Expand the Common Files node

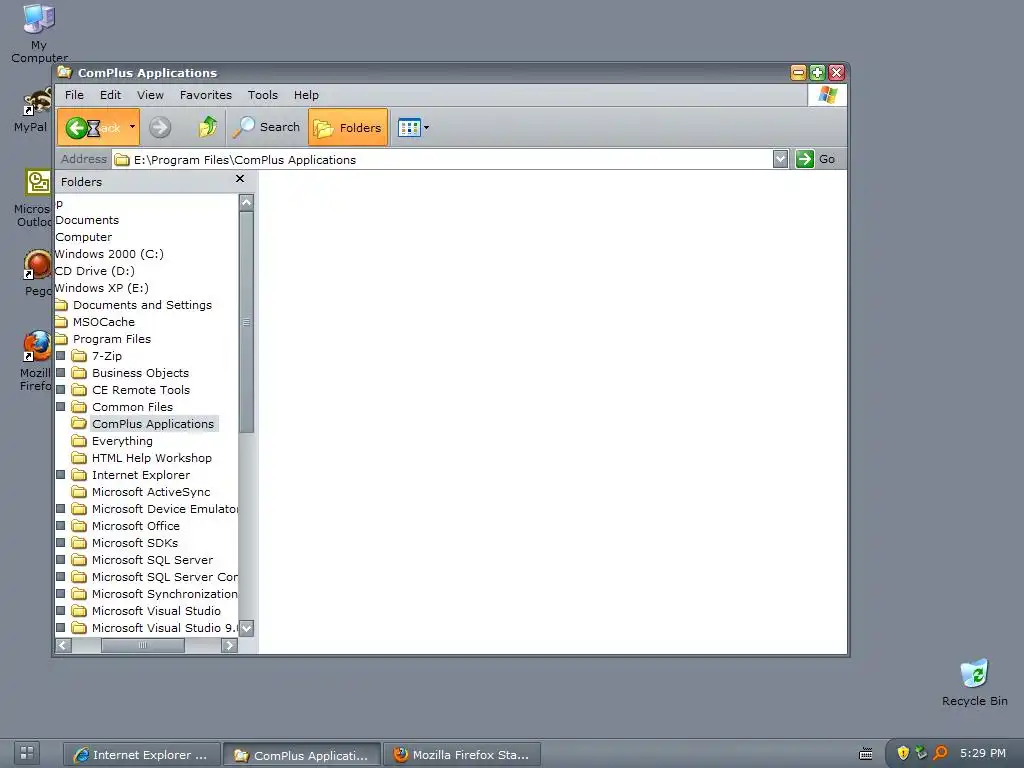tap(61, 407)
